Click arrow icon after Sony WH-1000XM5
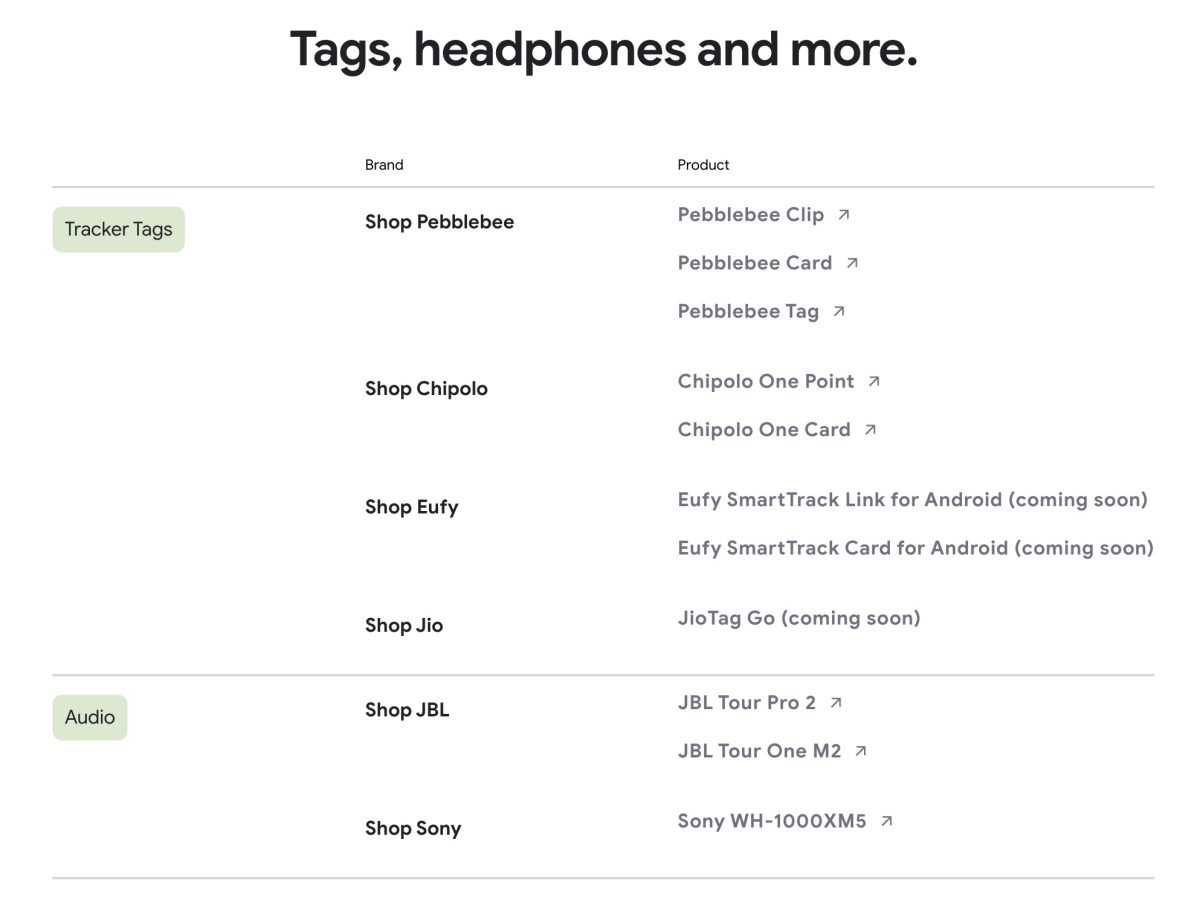This screenshot has height=900, width=1200. click(886, 821)
